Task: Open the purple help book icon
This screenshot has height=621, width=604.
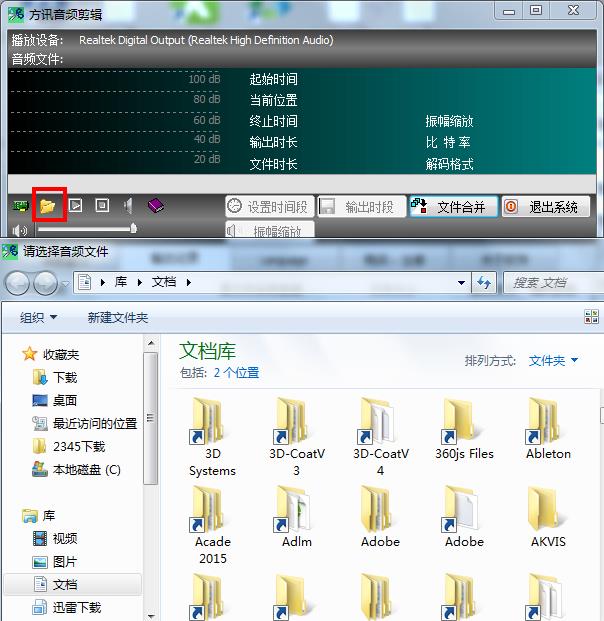Action: coord(156,206)
